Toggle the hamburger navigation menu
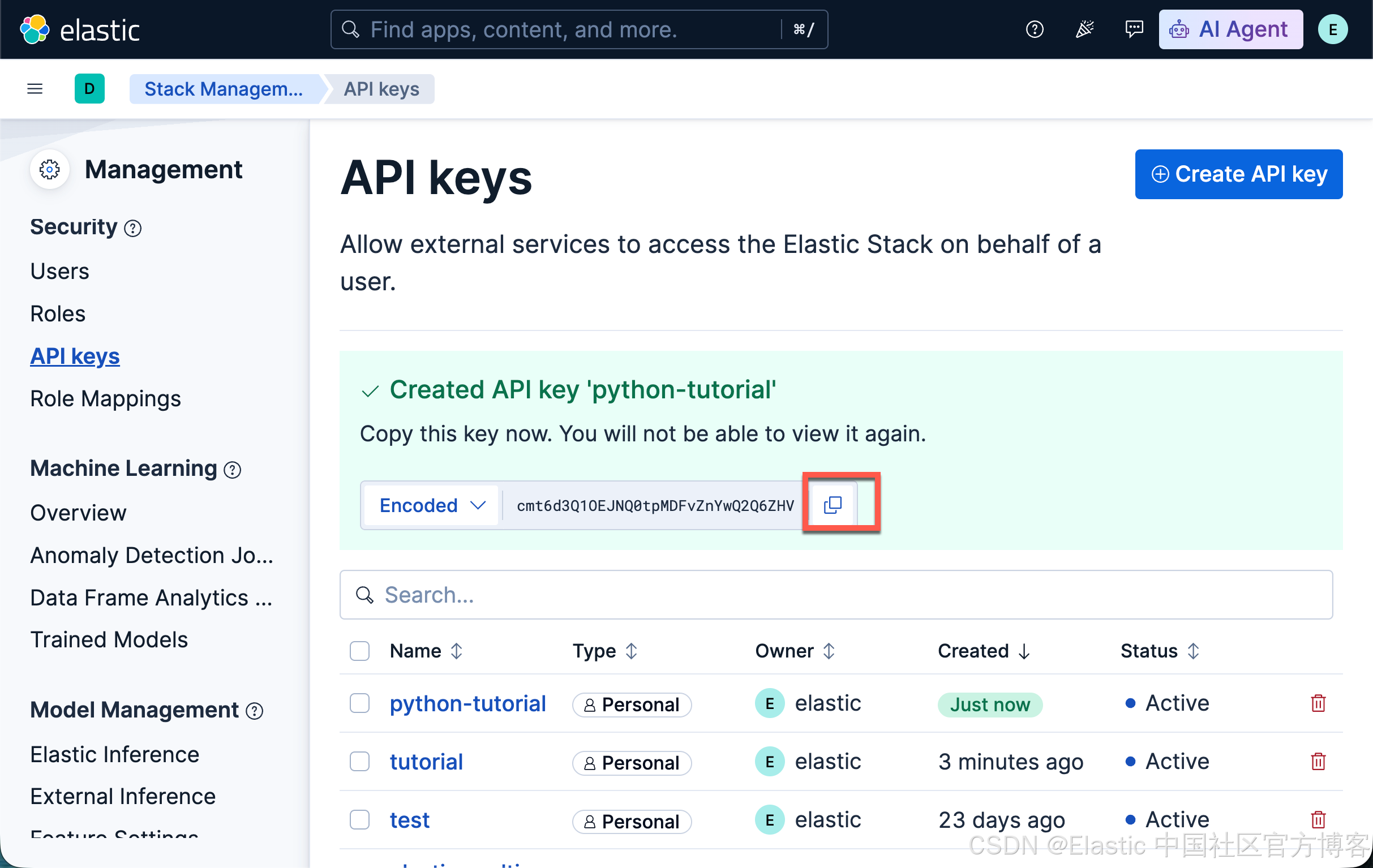The image size is (1373, 868). (35, 89)
